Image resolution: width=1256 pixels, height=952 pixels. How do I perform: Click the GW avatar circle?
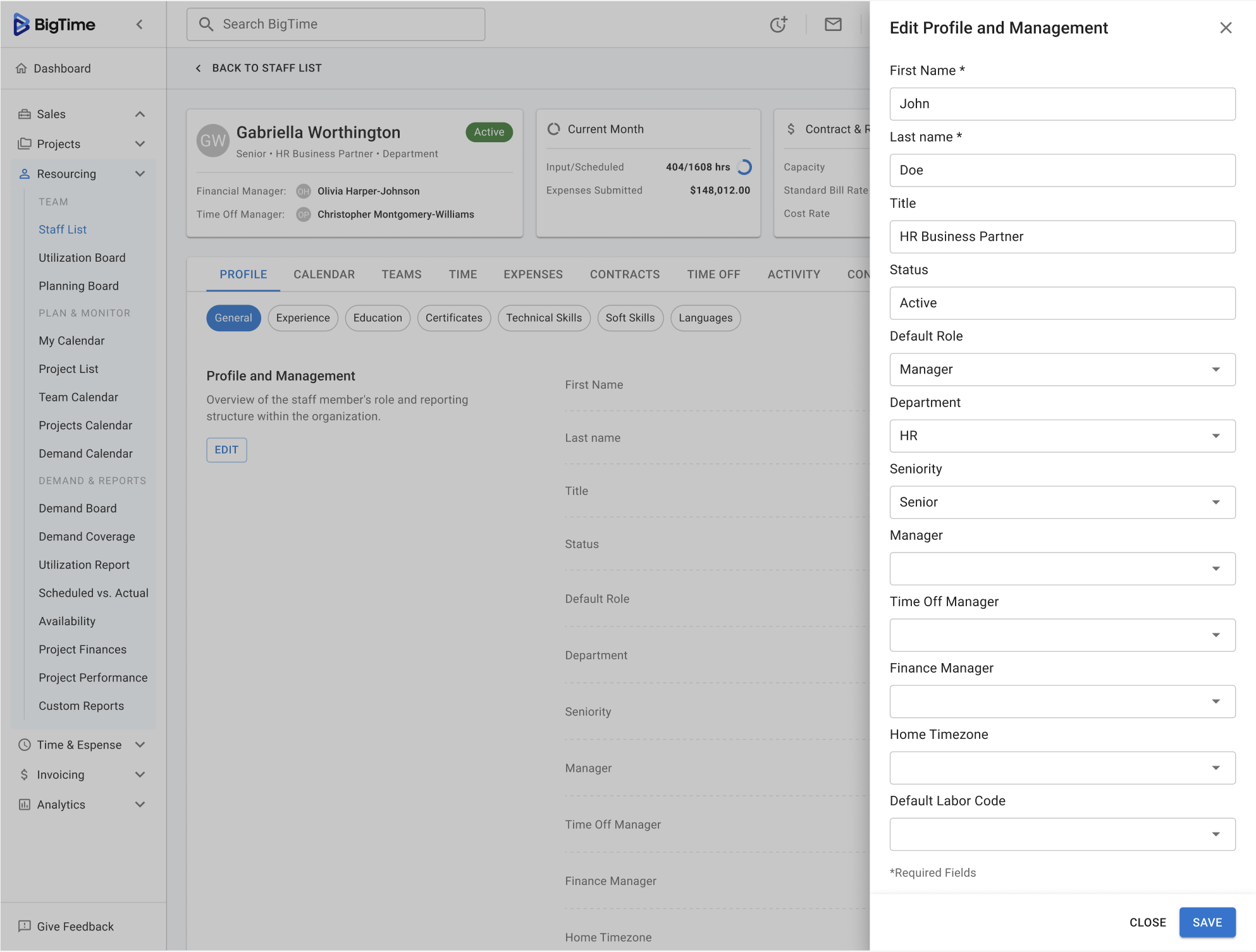[213, 140]
